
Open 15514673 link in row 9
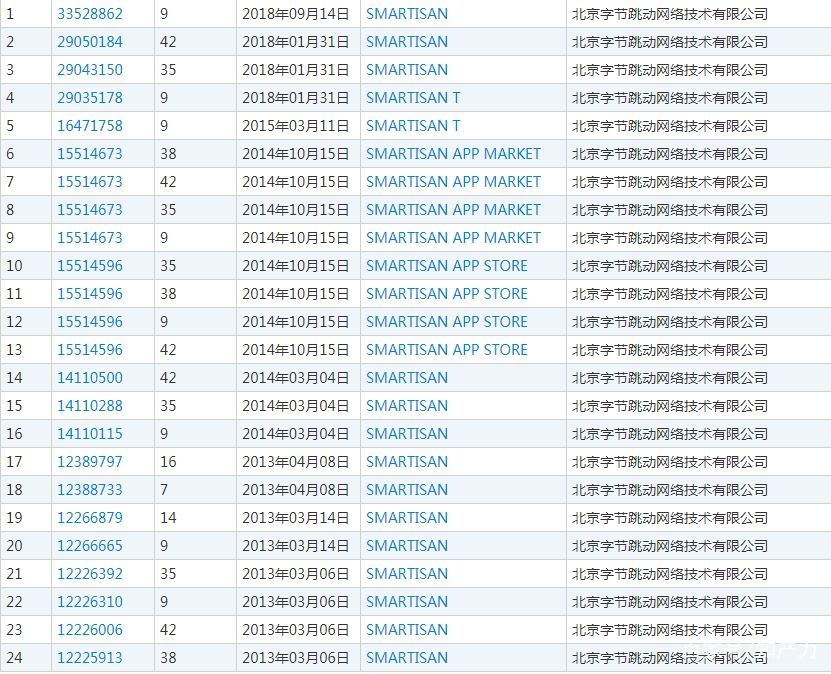pos(90,238)
